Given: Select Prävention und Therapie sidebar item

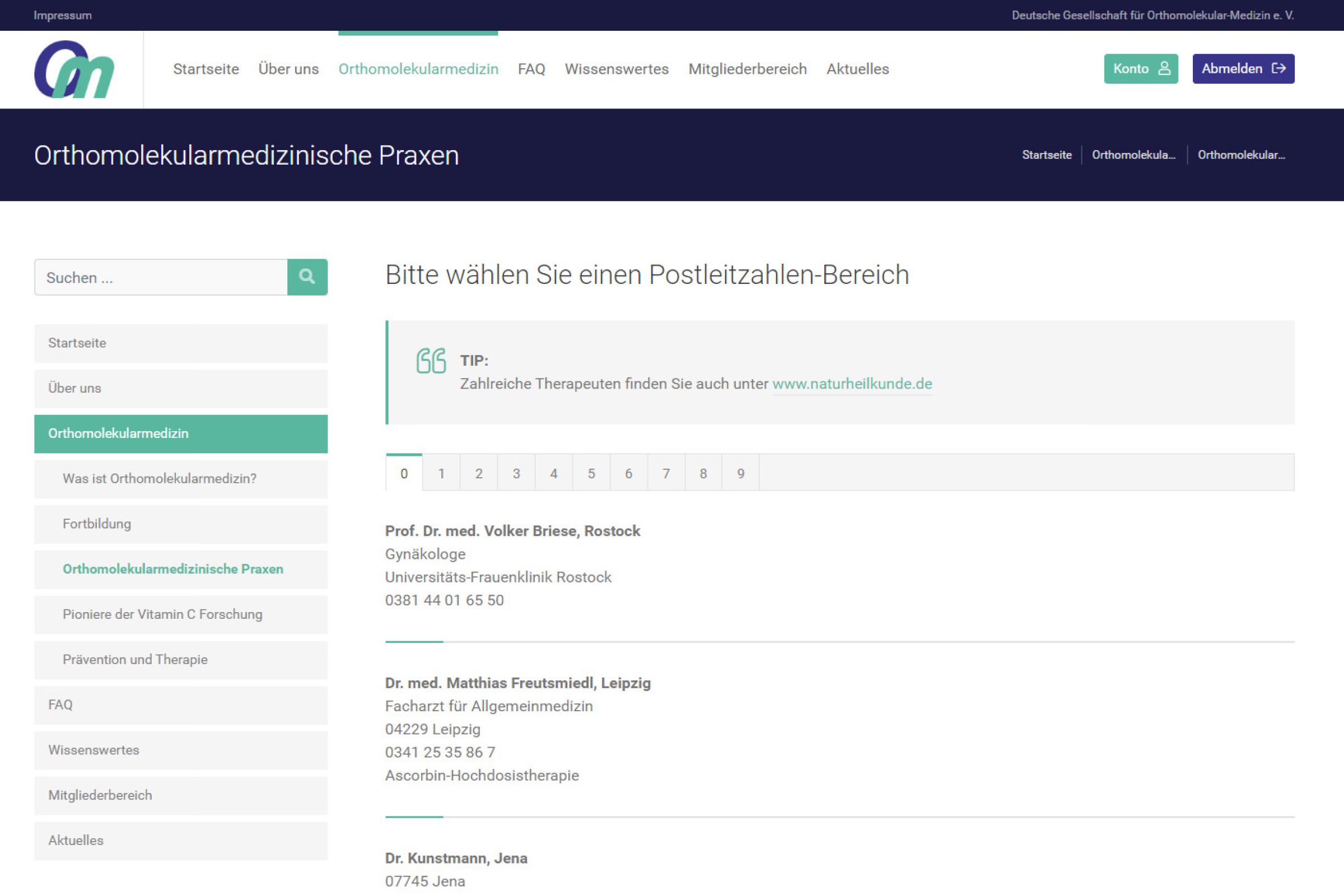Looking at the screenshot, I should click(x=135, y=659).
